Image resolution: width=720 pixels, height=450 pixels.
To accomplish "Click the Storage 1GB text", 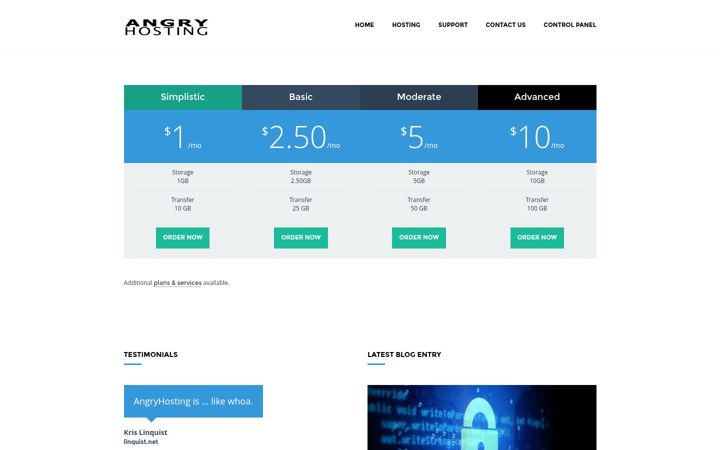I will point(183,176).
